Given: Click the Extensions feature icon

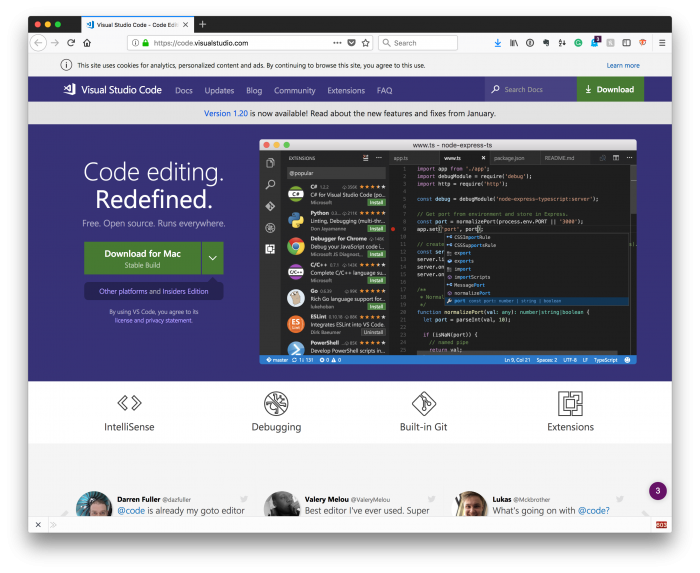Looking at the screenshot, I should (x=570, y=403).
